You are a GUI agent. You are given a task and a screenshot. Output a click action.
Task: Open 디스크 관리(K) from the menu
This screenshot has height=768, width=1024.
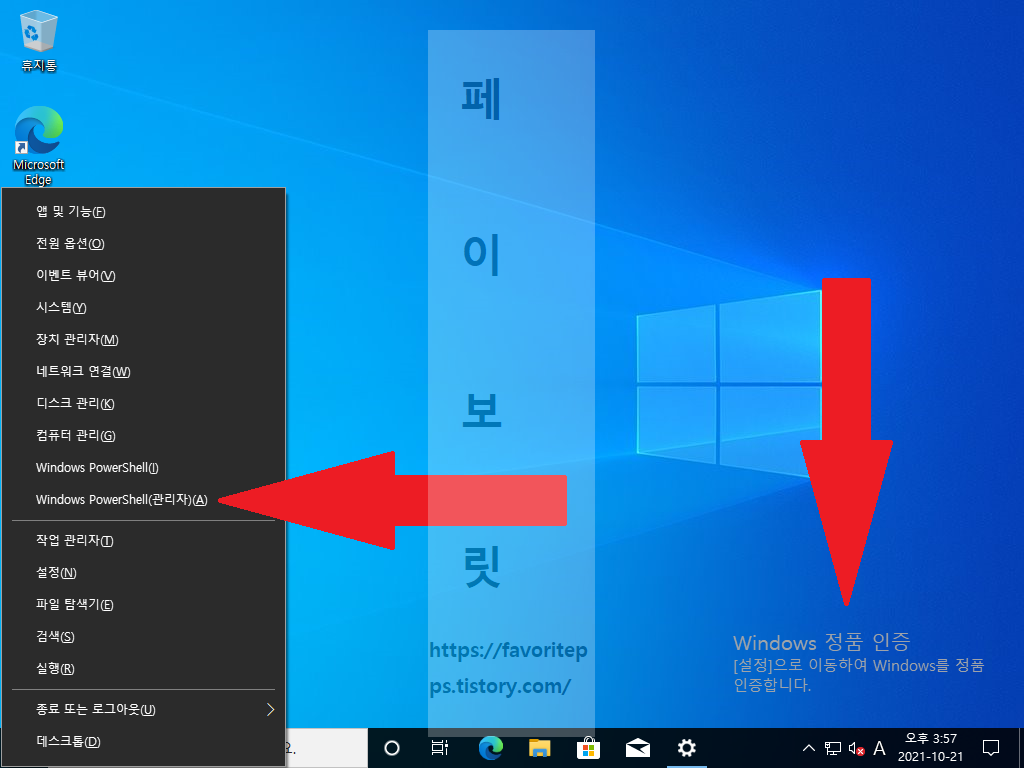pyautogui.click(x=144, y=404)
